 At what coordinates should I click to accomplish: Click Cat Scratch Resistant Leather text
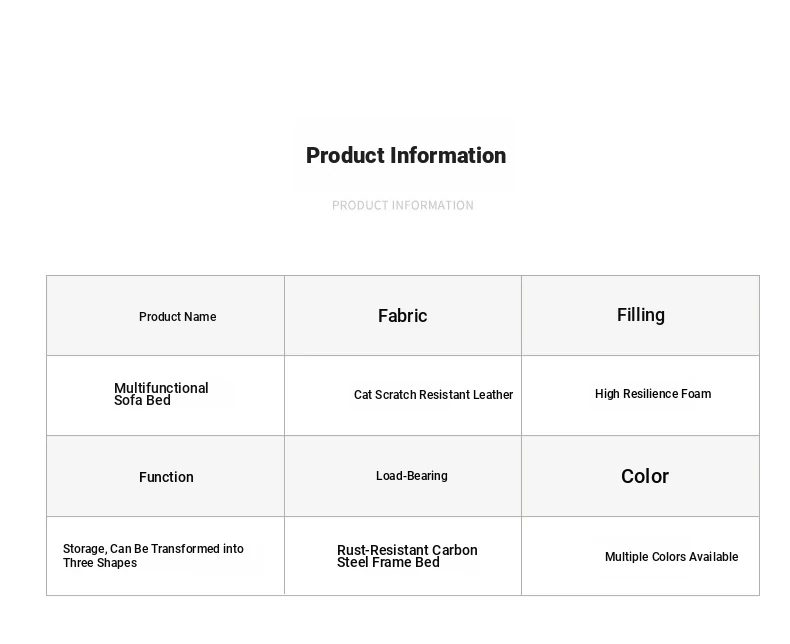coord(433,395)
